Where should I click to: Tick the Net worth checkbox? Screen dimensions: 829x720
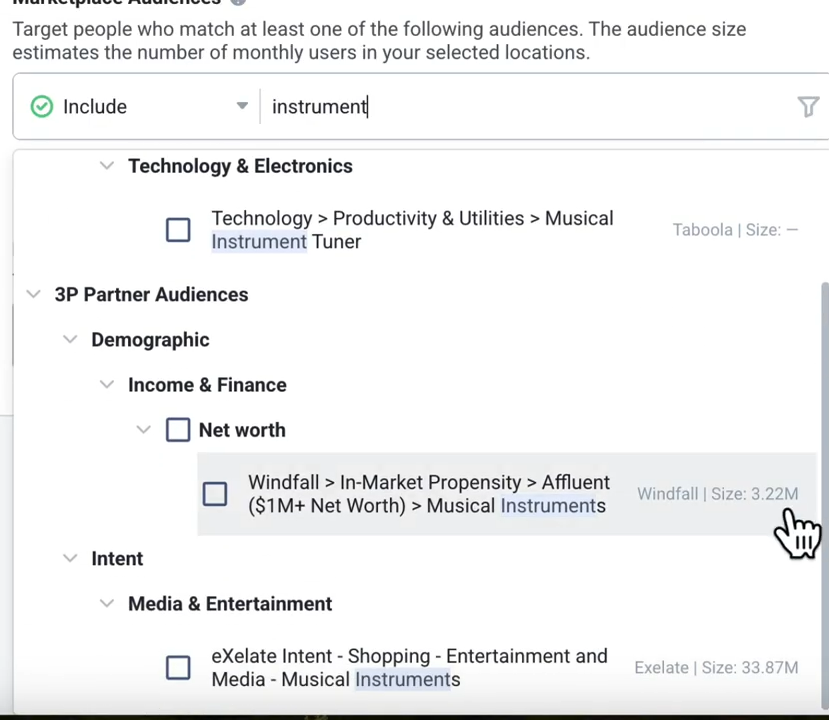point(178,430)
